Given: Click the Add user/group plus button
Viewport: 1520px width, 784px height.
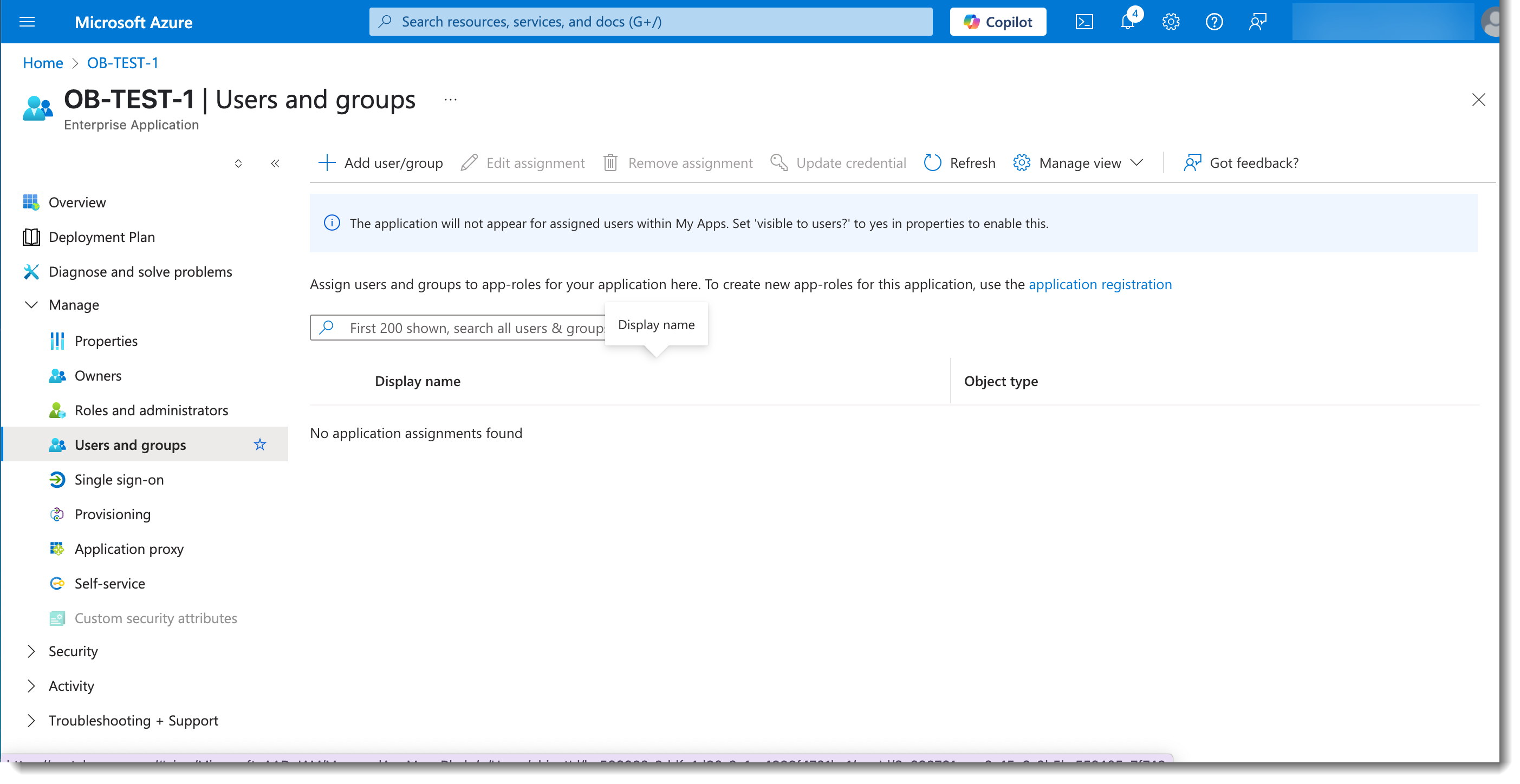Looking at the screenshot, I should 326,163.
